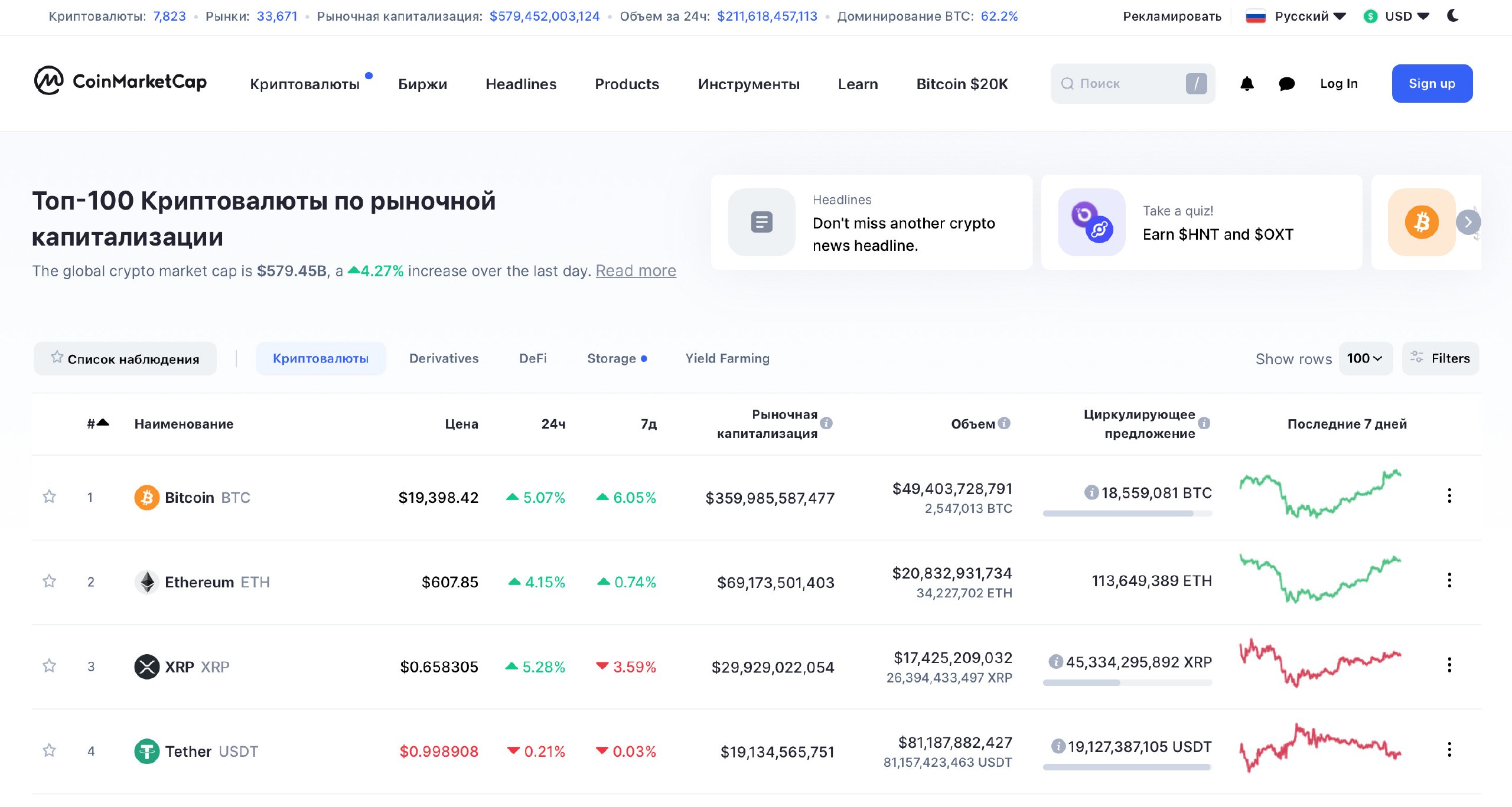Click XRP supply info icon
This screenshot has width=1512, height=807.
1056,662
